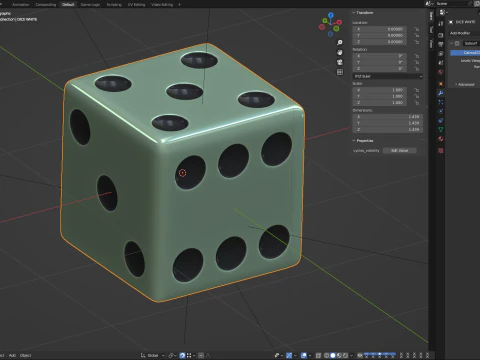Click the blue Z axis on navigation gizmo

(331, 15)
